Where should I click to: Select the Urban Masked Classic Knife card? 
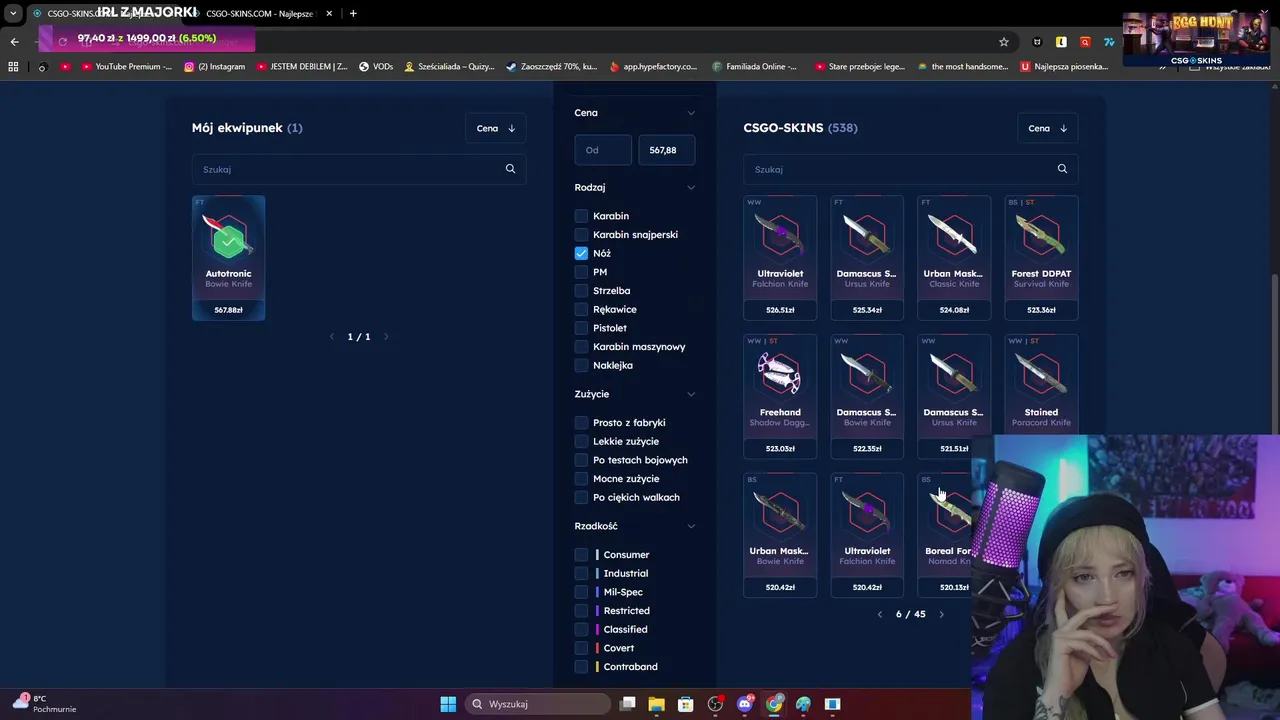pyautogui.click(x=954, y=258)
